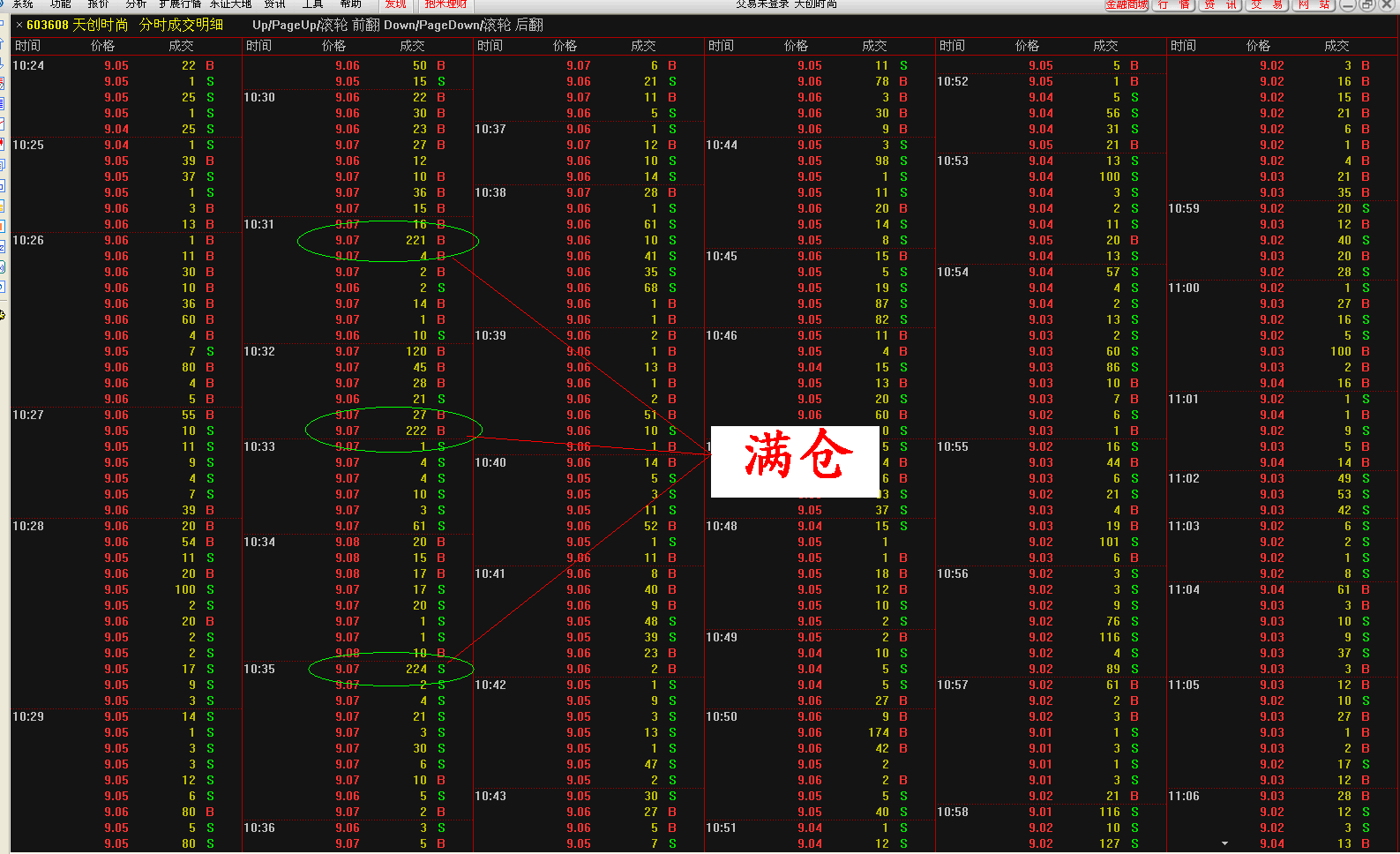Open the 报价 menu
Screen dimensions: 1400x854
[99, 4]
